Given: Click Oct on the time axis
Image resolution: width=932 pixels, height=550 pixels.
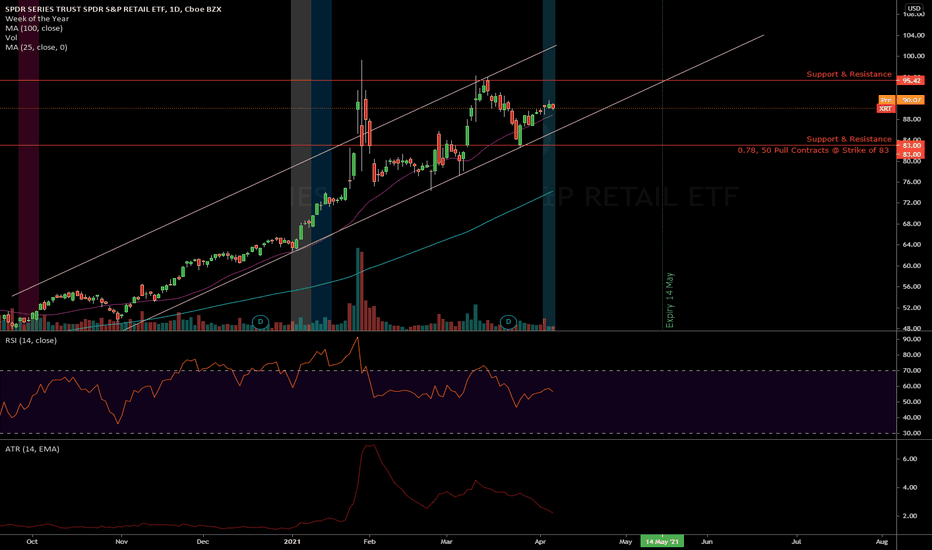Looking at the screenshot, I should [x=32, y=542].
